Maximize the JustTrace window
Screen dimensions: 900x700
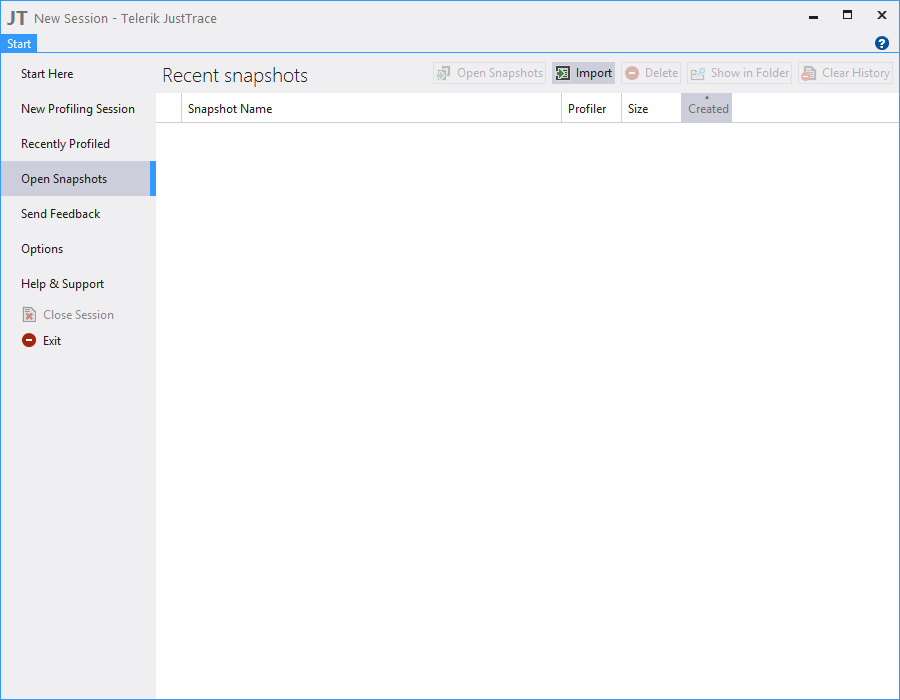pos(847,15)
